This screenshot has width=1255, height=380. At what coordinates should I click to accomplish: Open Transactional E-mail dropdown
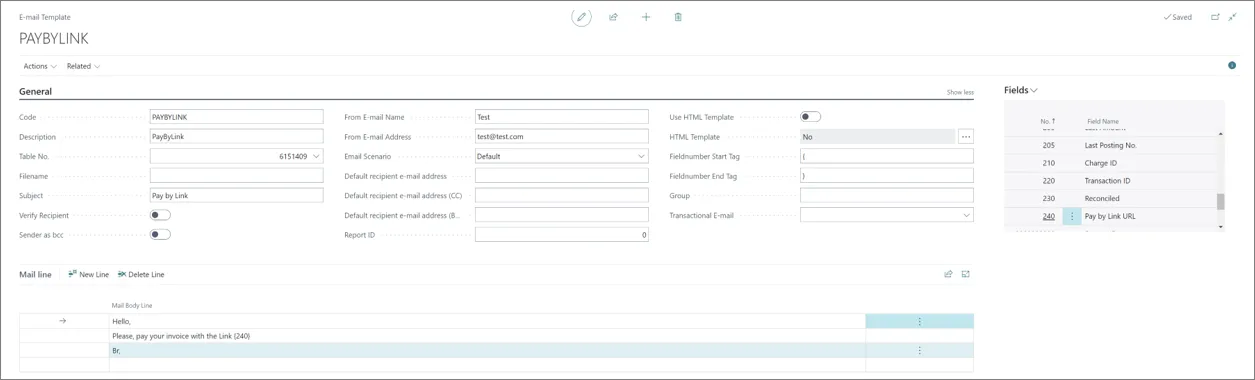click(x=966, y=215)
